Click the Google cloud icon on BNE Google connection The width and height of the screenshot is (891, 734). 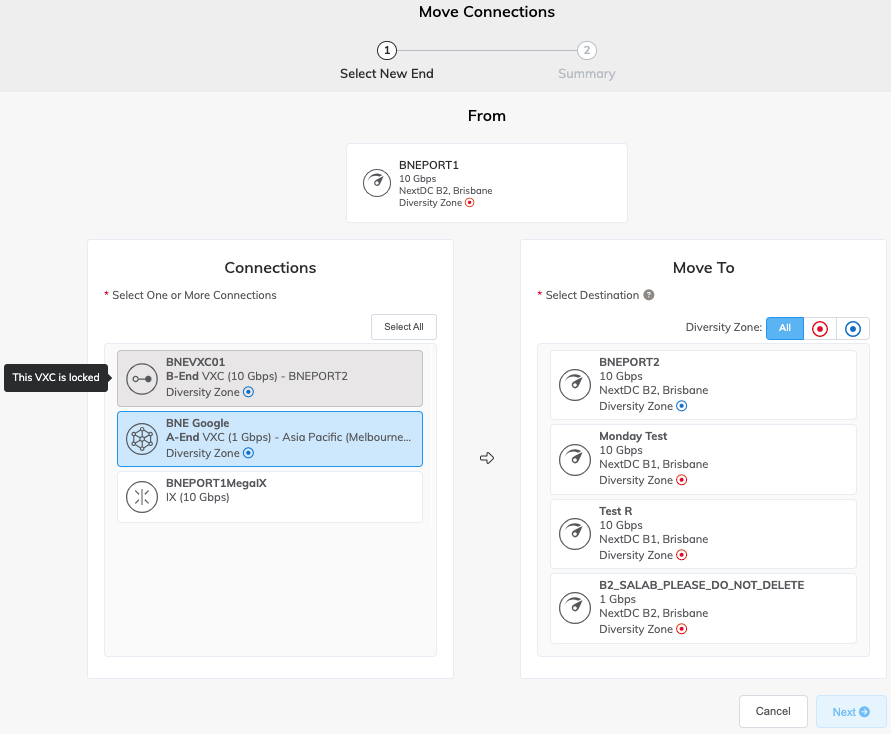click(x=142, y=439)
